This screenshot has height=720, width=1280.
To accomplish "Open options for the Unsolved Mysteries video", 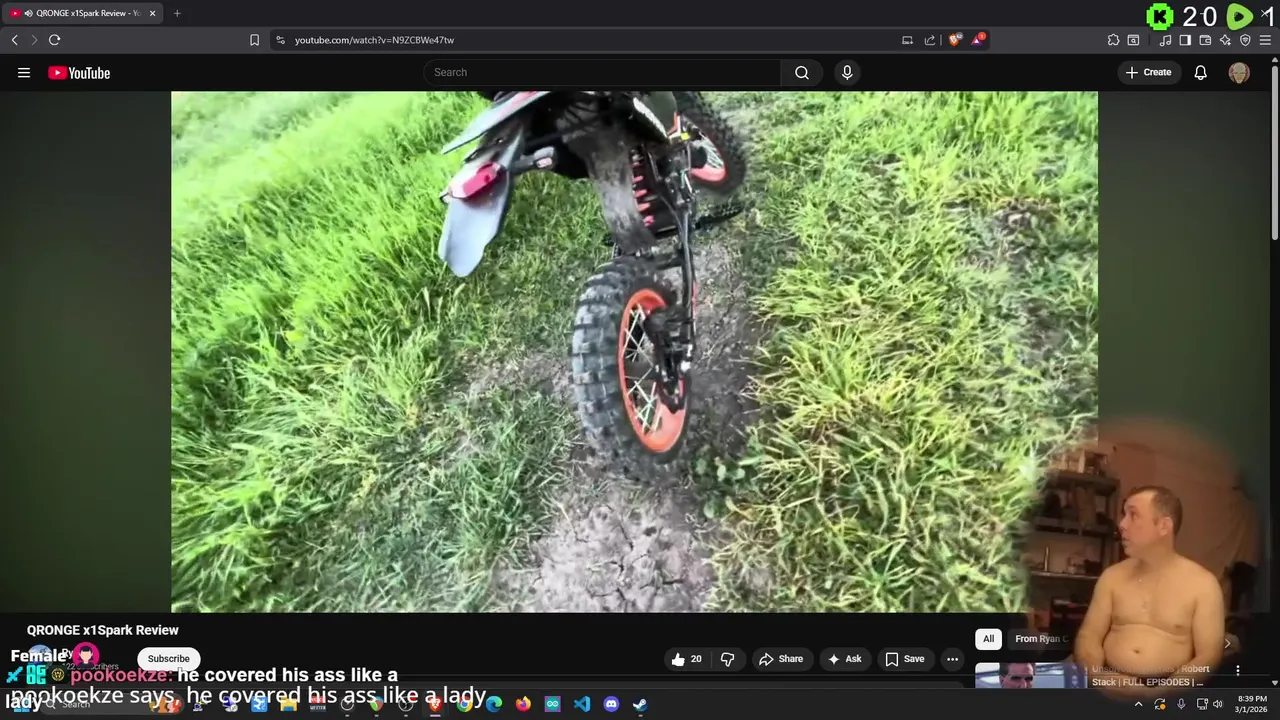I will 1237,671.
